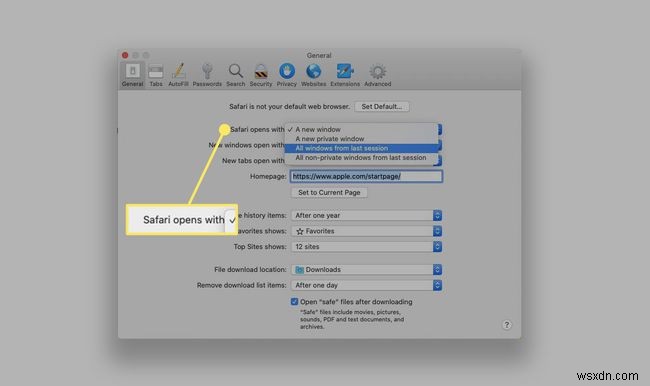This screenshot has width=650, height=386.
Task: Open the Tabs preferences pane
Action: coord(156,75)
